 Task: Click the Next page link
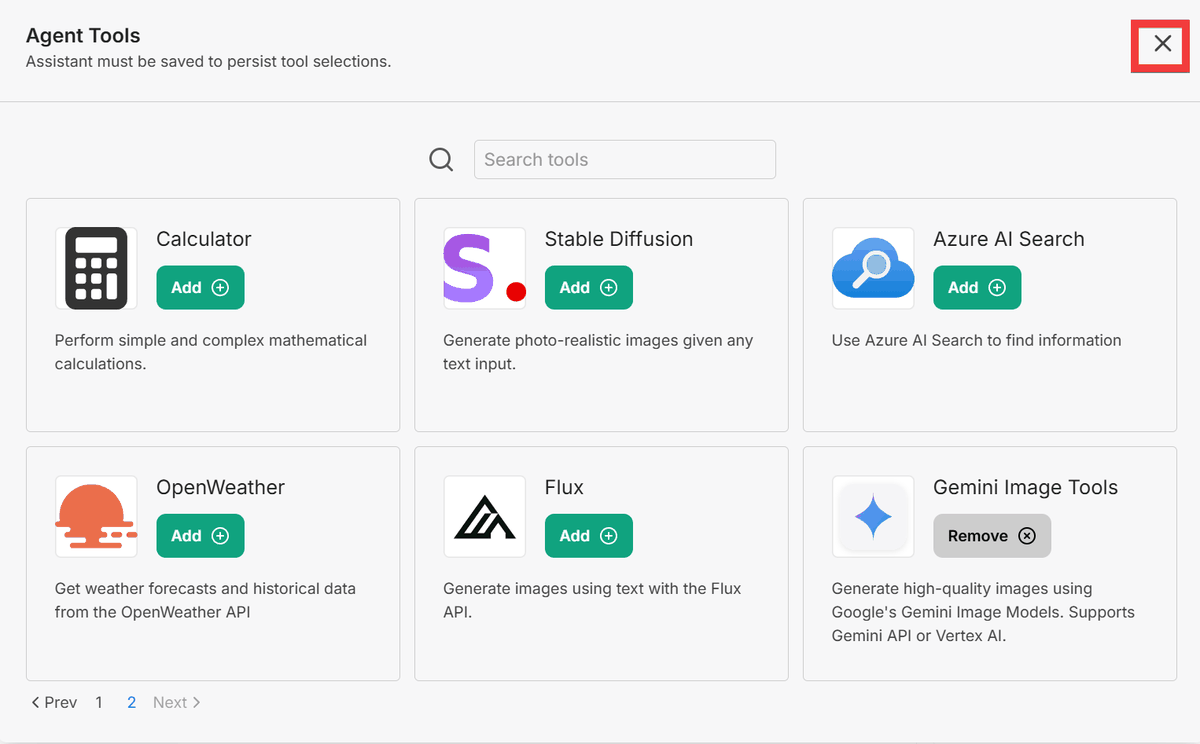tap(176, 703)
